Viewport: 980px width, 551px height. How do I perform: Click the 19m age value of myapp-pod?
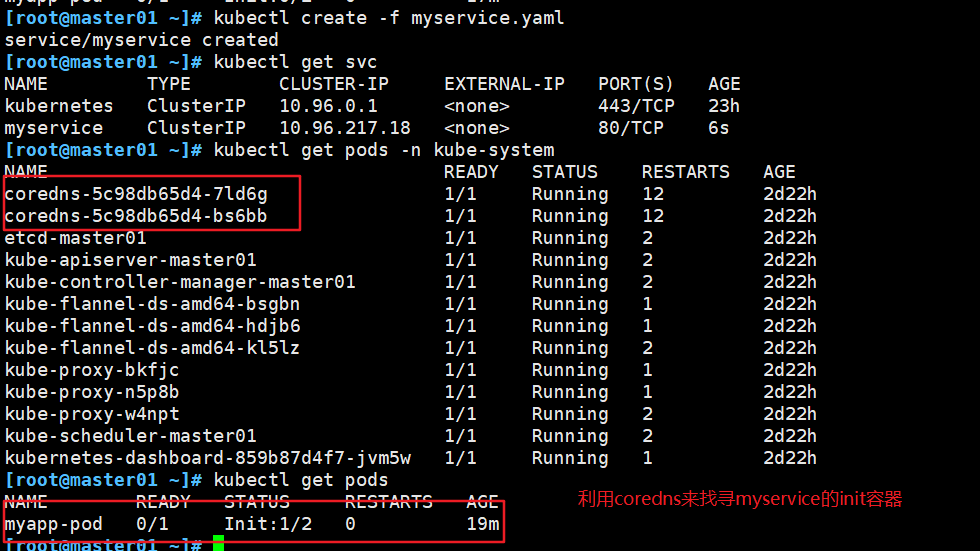tap(482, 524)
